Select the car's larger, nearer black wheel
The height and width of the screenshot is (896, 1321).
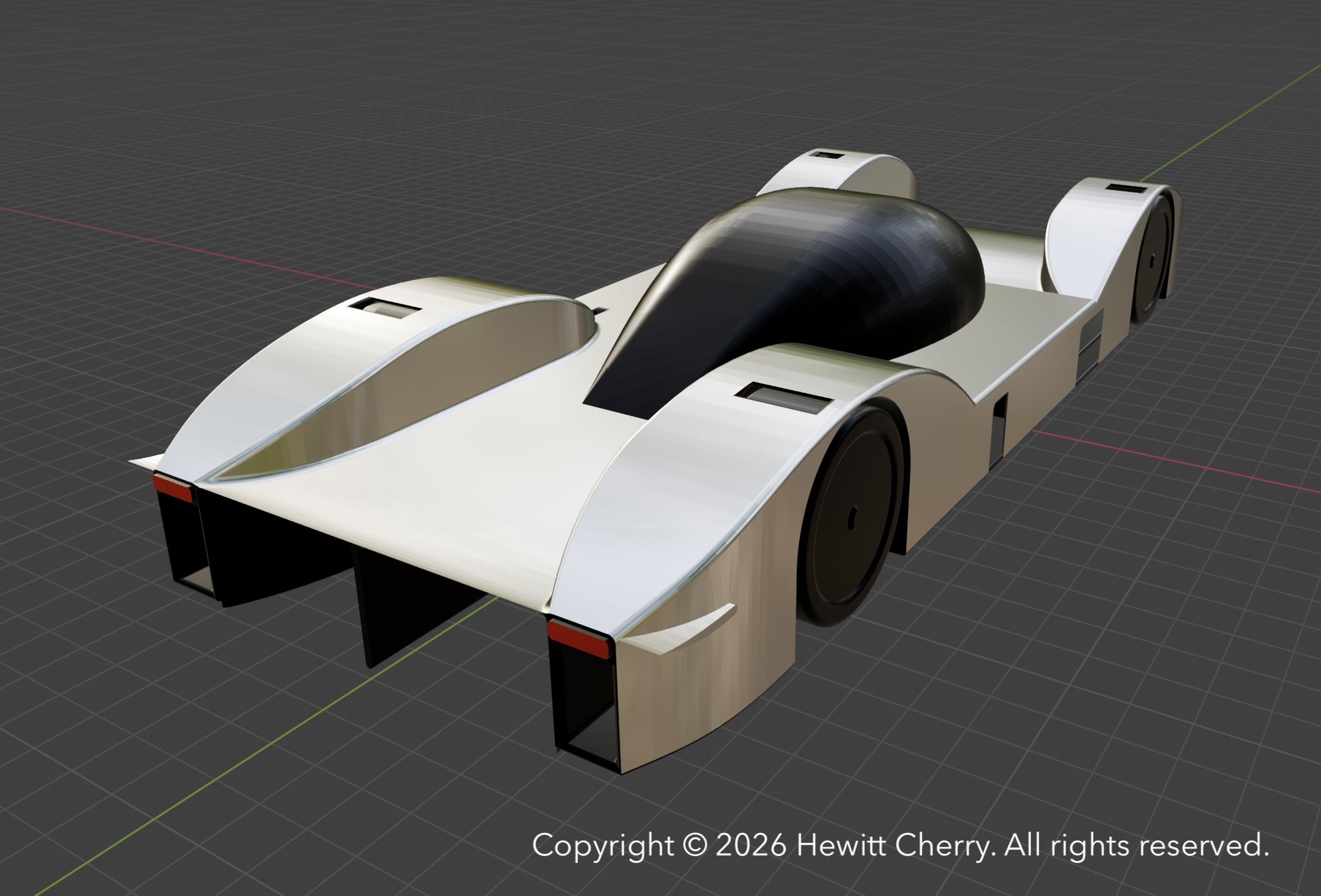pyautogui.click(x=850, y=516)
